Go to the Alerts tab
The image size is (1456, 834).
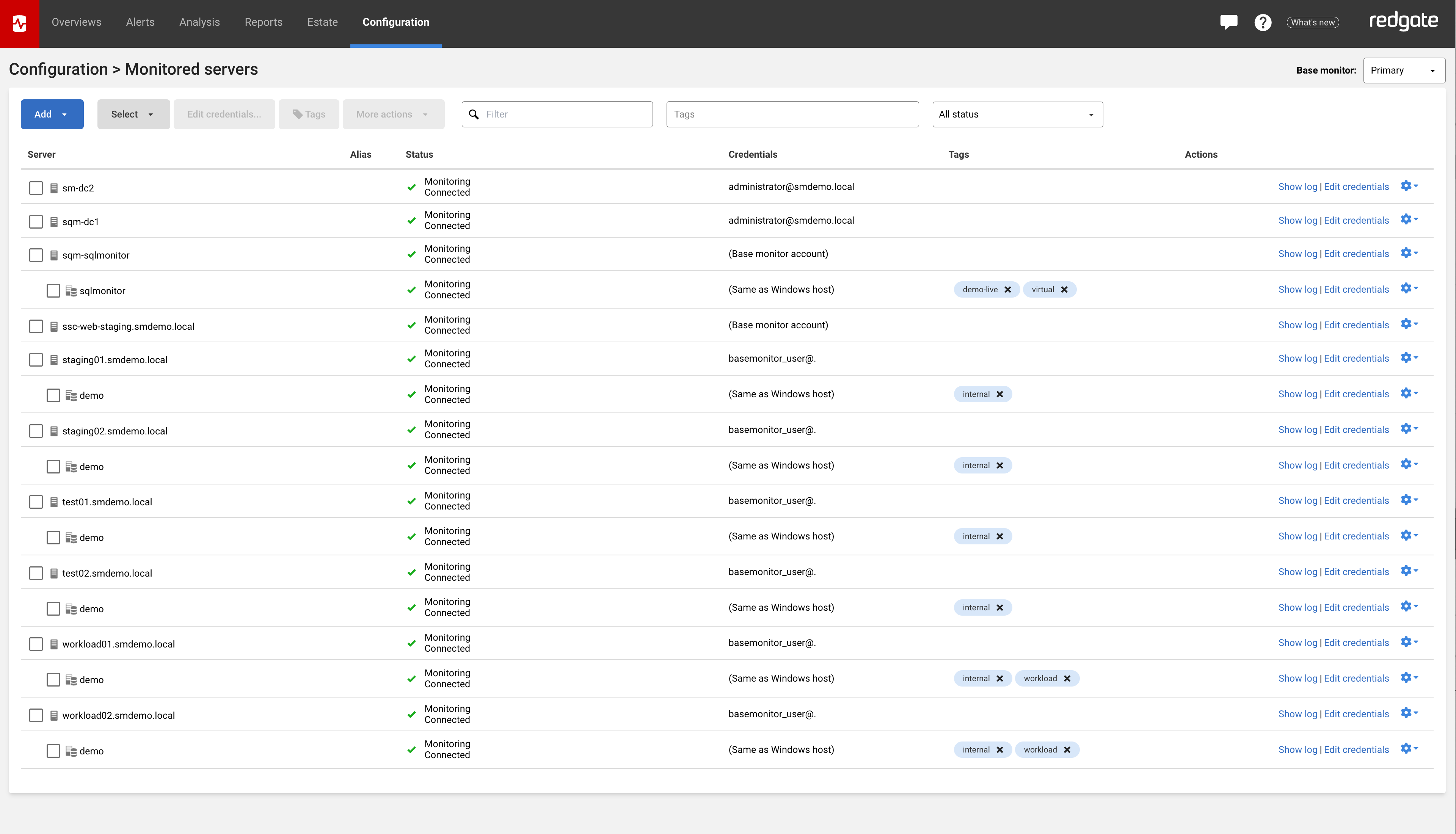point(140,22)
